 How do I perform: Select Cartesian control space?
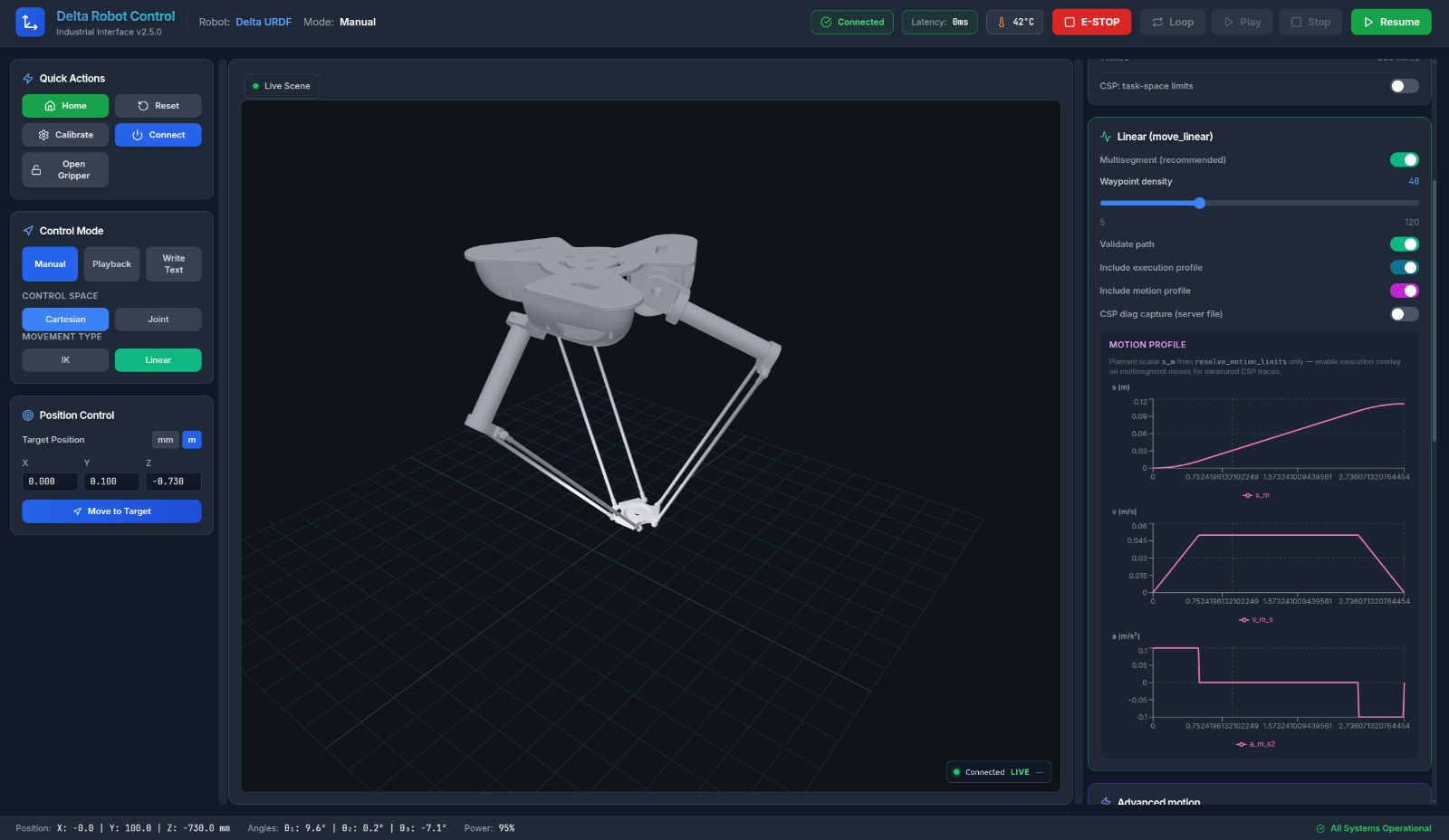coord(65,320)
